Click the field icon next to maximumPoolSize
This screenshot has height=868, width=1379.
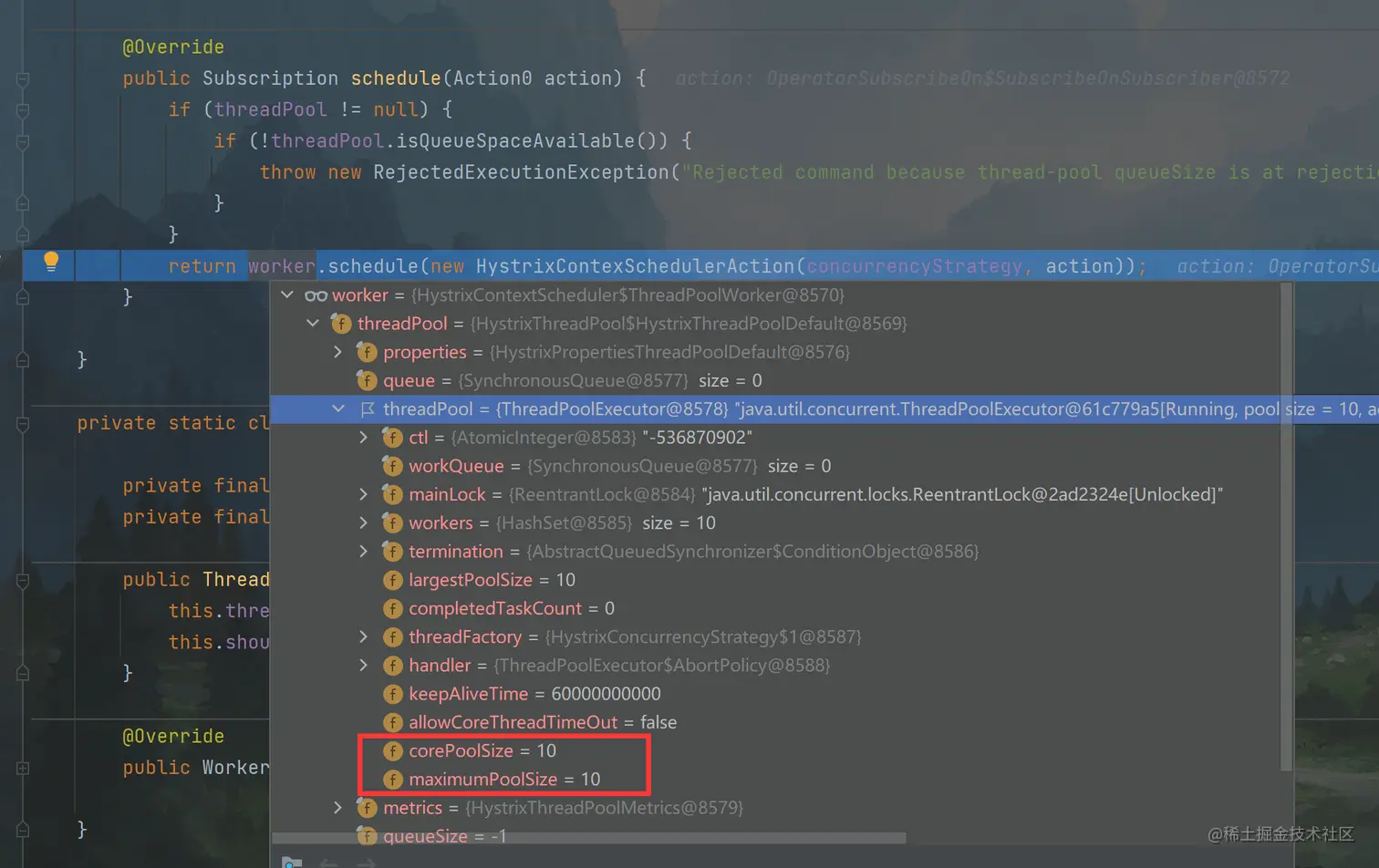click(392, 780)
